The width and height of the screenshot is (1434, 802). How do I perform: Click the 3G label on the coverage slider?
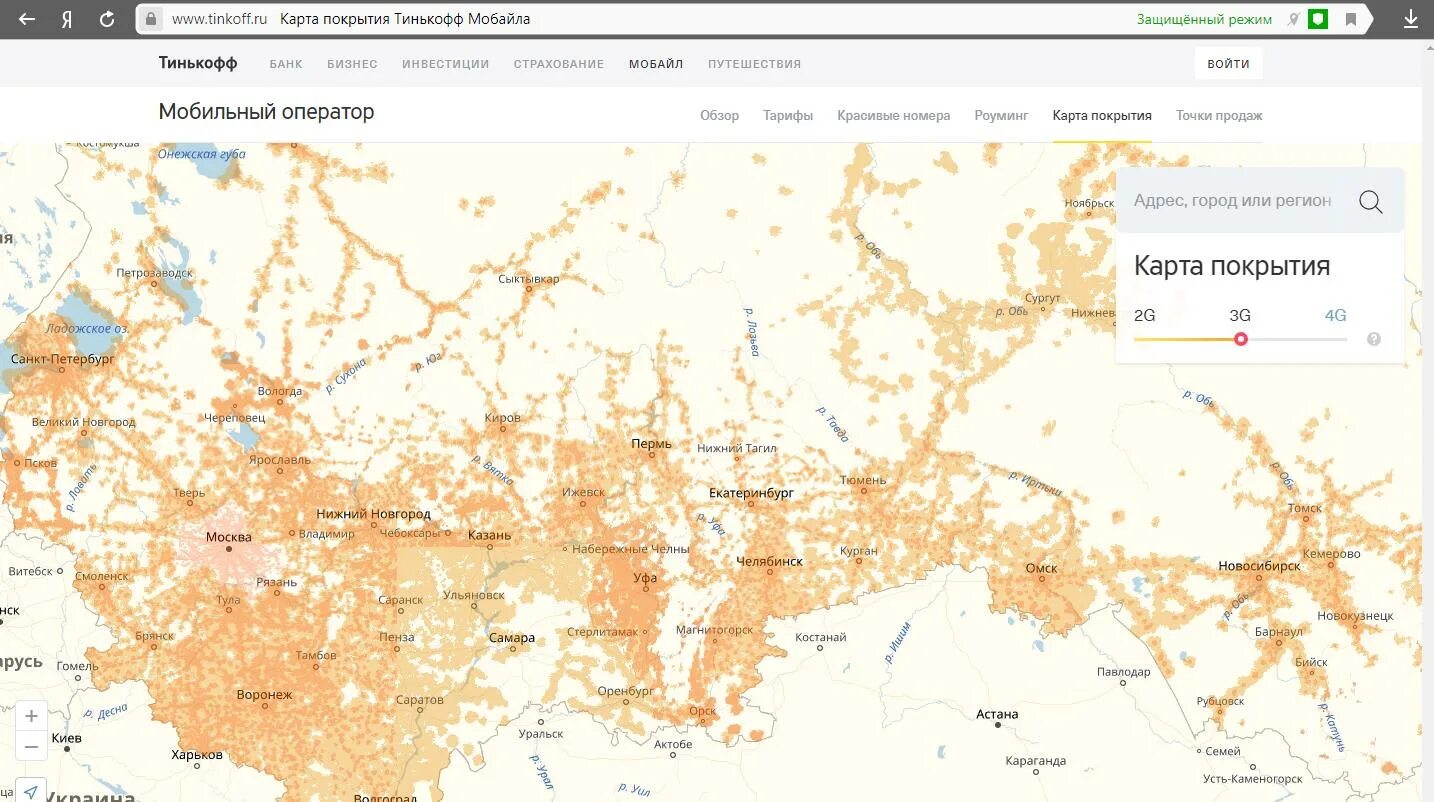tap(1240, 315)
